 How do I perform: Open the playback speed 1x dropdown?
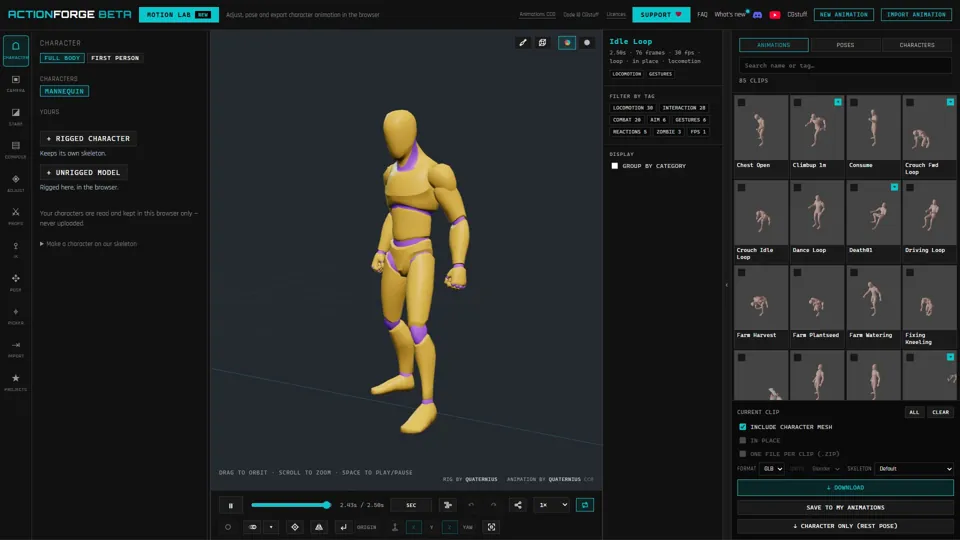click(552, 505)
